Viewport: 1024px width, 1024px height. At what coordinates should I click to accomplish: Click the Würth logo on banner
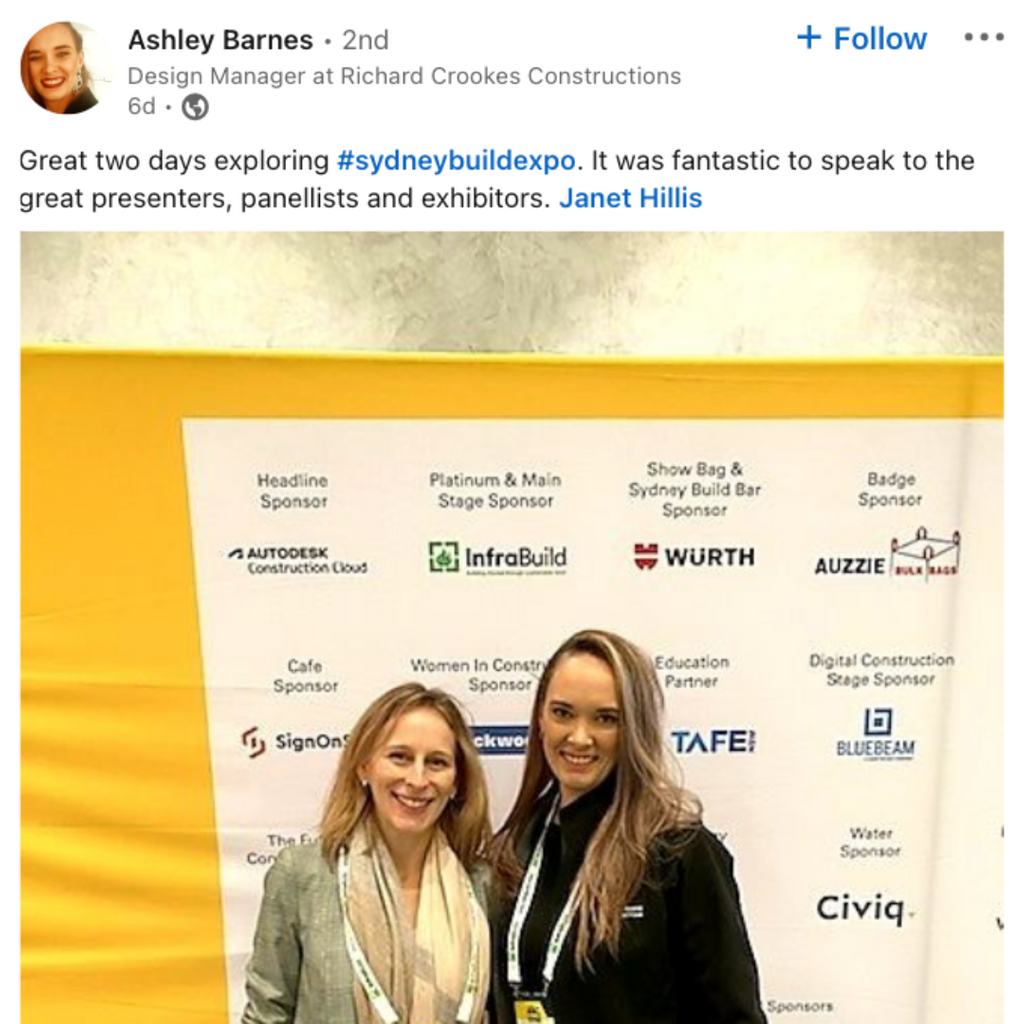tap(694, 556)
